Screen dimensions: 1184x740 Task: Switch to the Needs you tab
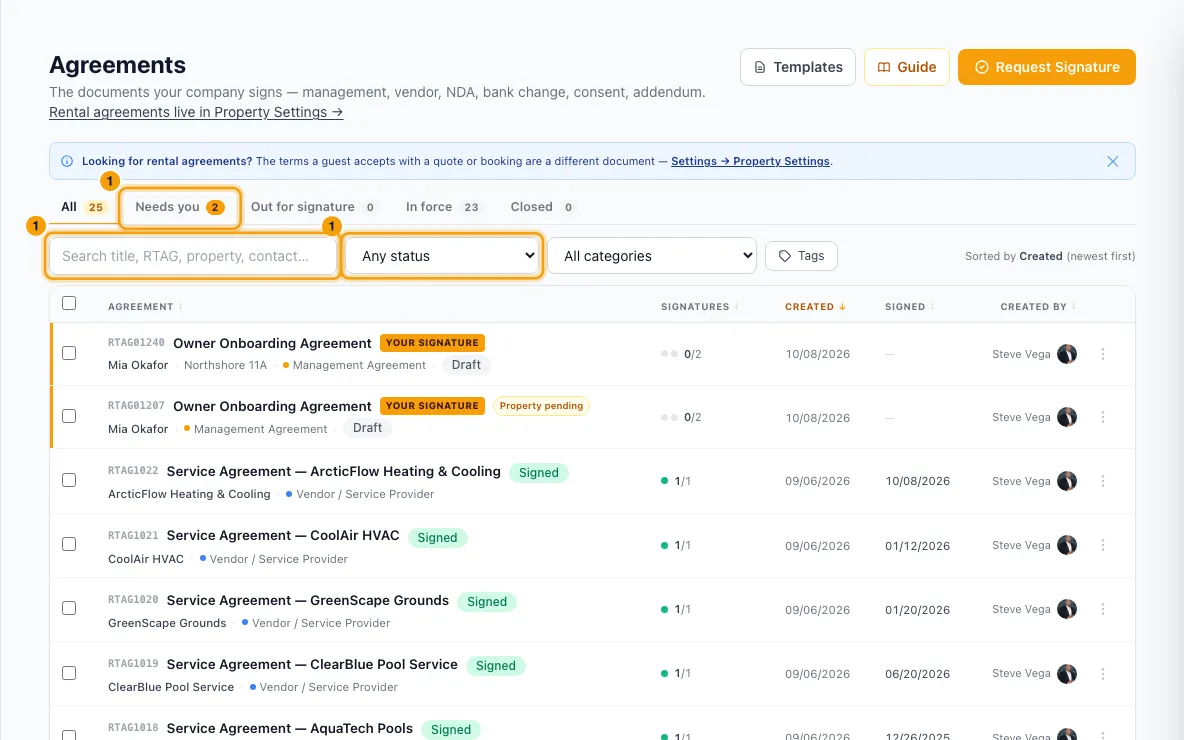[x=180, y=207]
